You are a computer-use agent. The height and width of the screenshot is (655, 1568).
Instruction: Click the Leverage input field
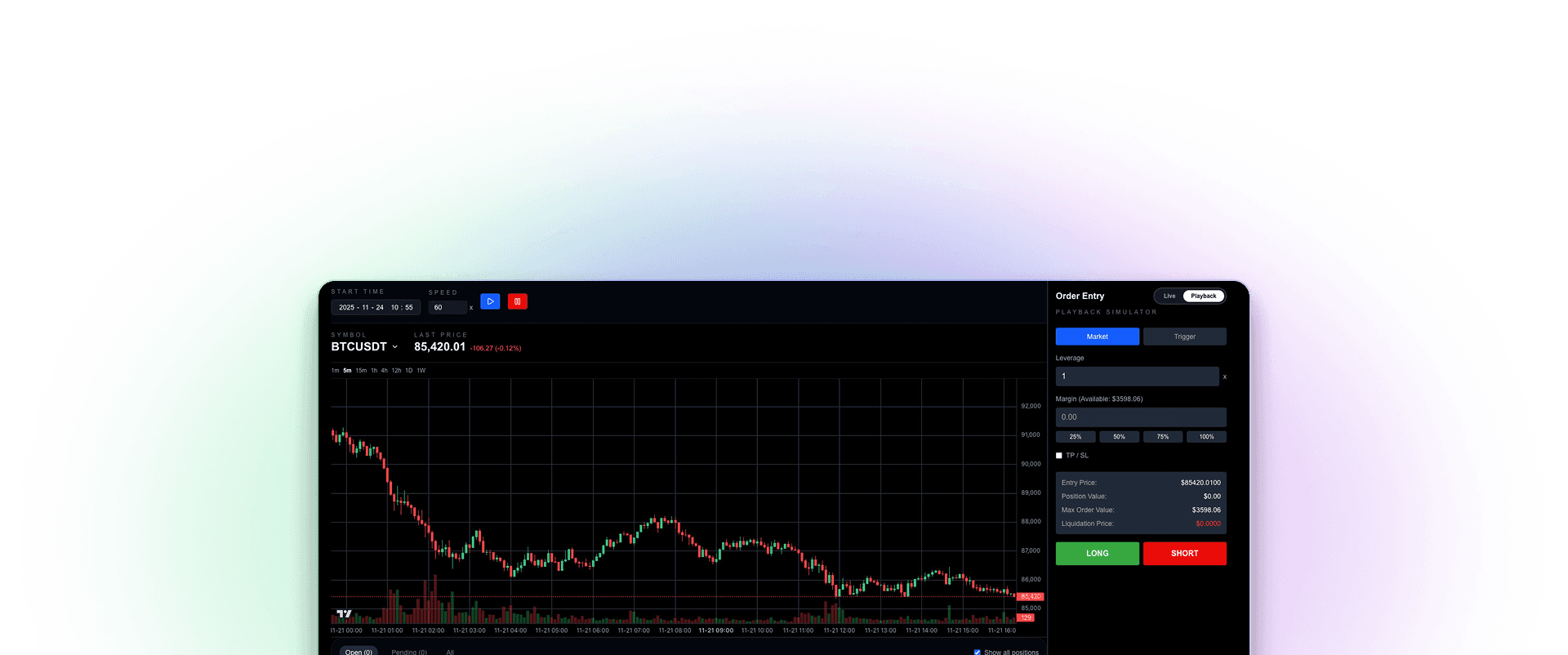coord(1136,377)
